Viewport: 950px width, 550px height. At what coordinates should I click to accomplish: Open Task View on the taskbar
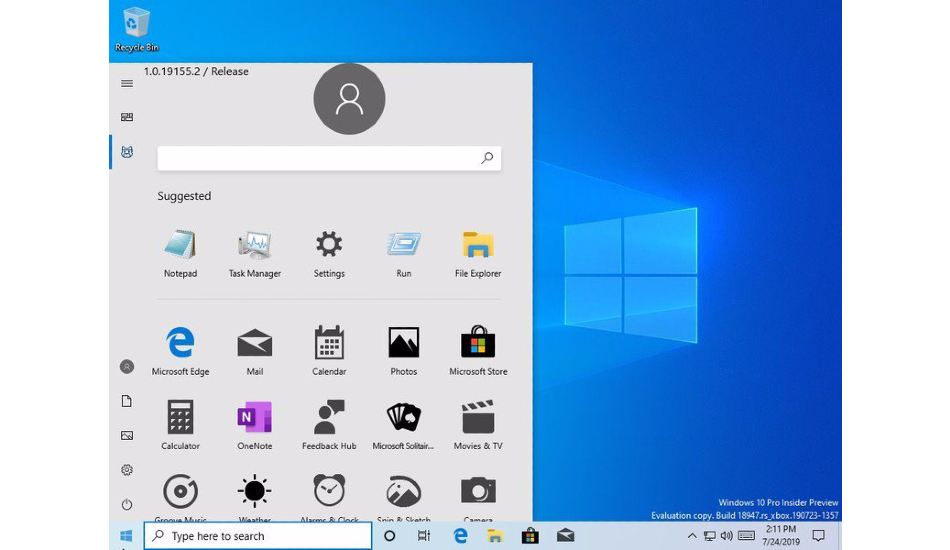[424, 536]
